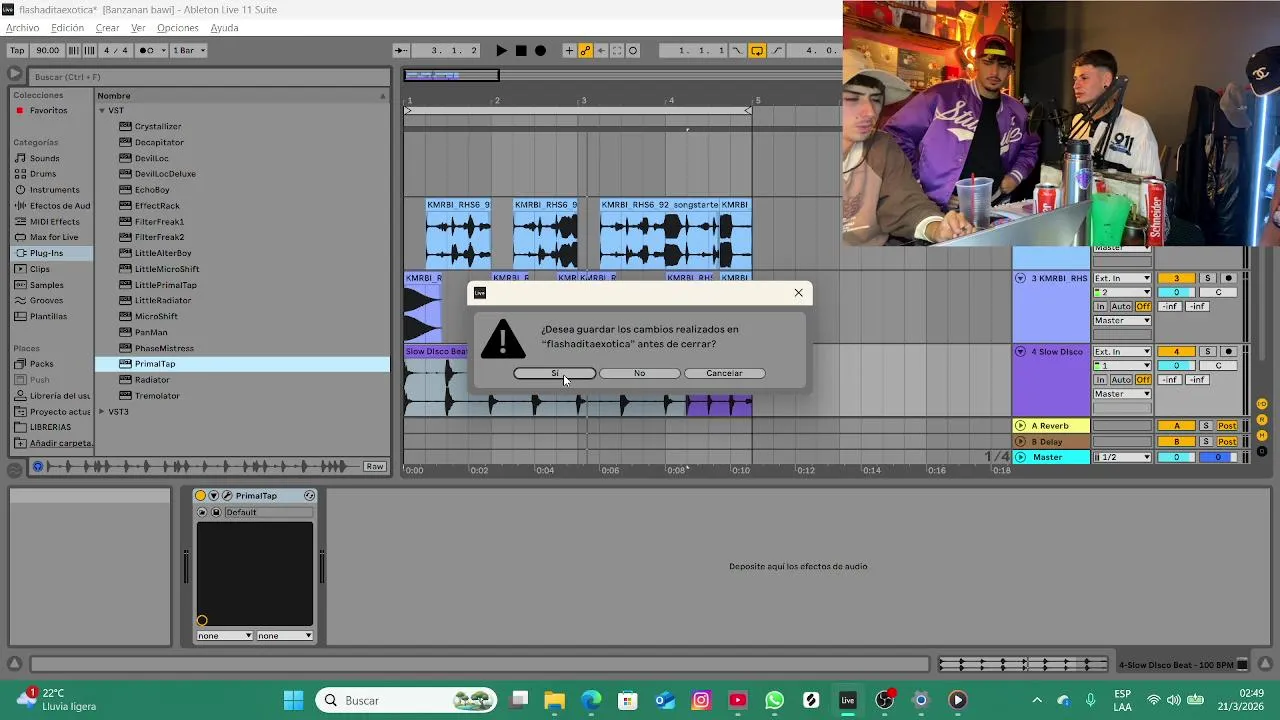1280x720 pixels.
Task: Click the Re-enable Automation arrow button
Action: tap(601, 51)
